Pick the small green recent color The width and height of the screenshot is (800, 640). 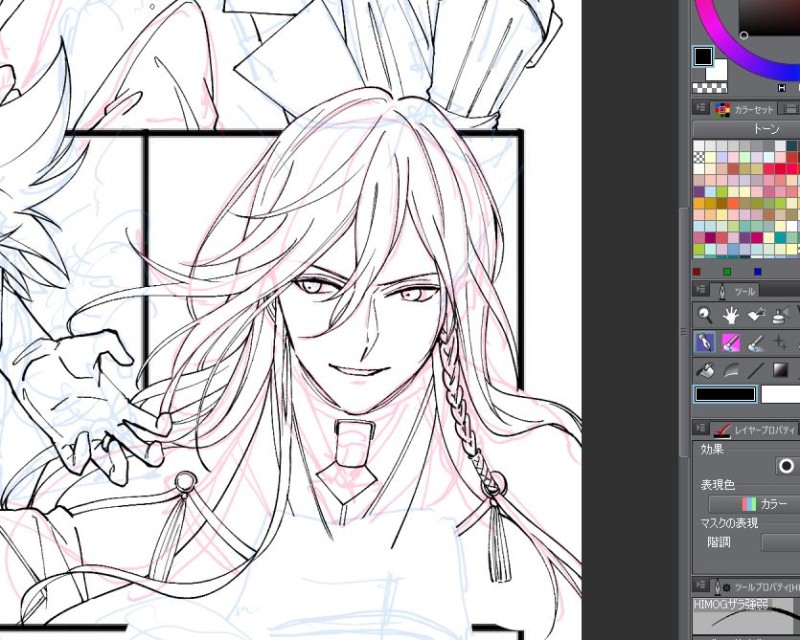click(727, 272)
